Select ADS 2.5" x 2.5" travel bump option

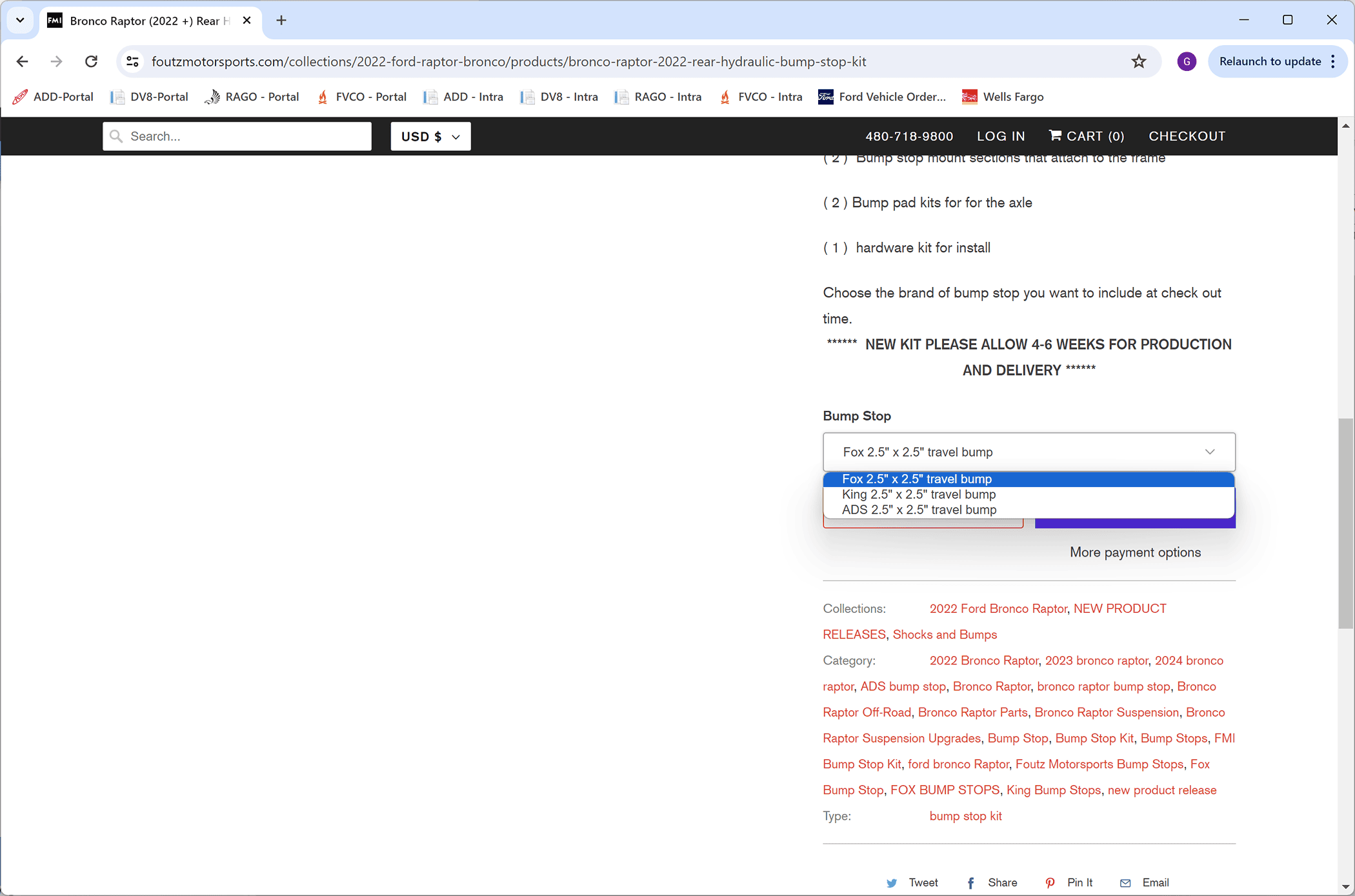[x=1029, y=510]
